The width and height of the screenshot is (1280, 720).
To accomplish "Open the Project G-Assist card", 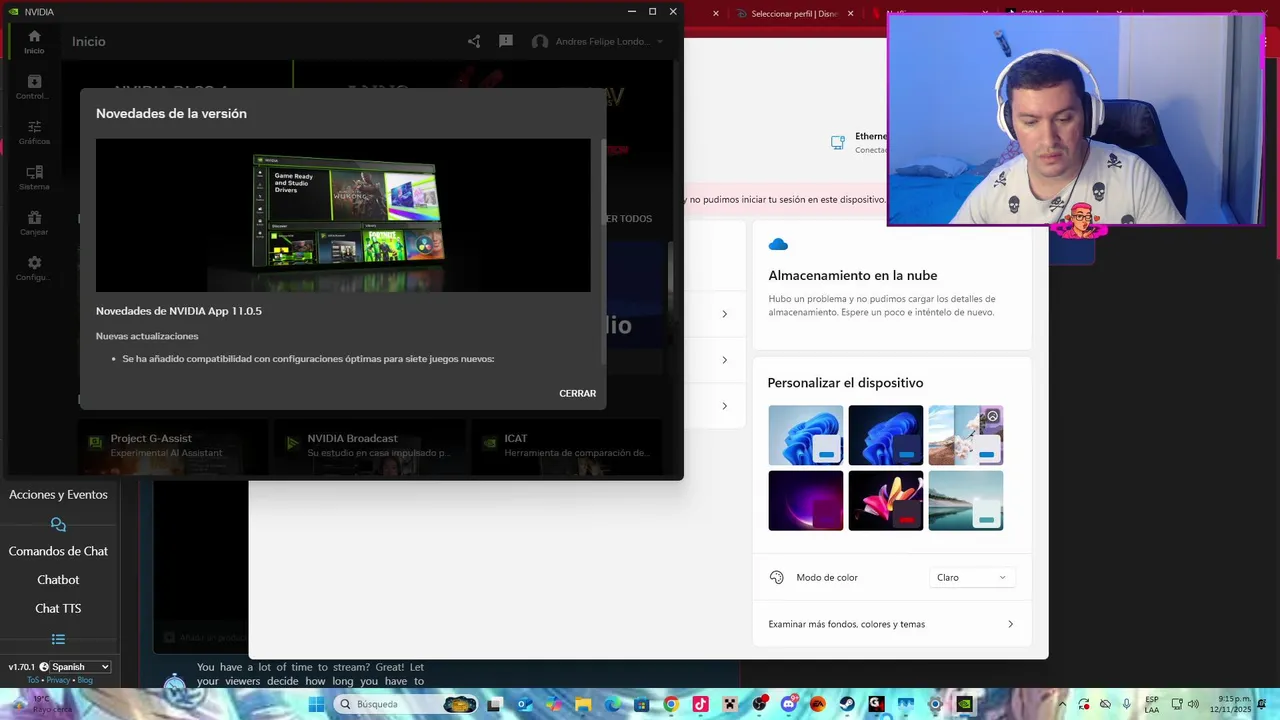I will (x=173, y=445).
